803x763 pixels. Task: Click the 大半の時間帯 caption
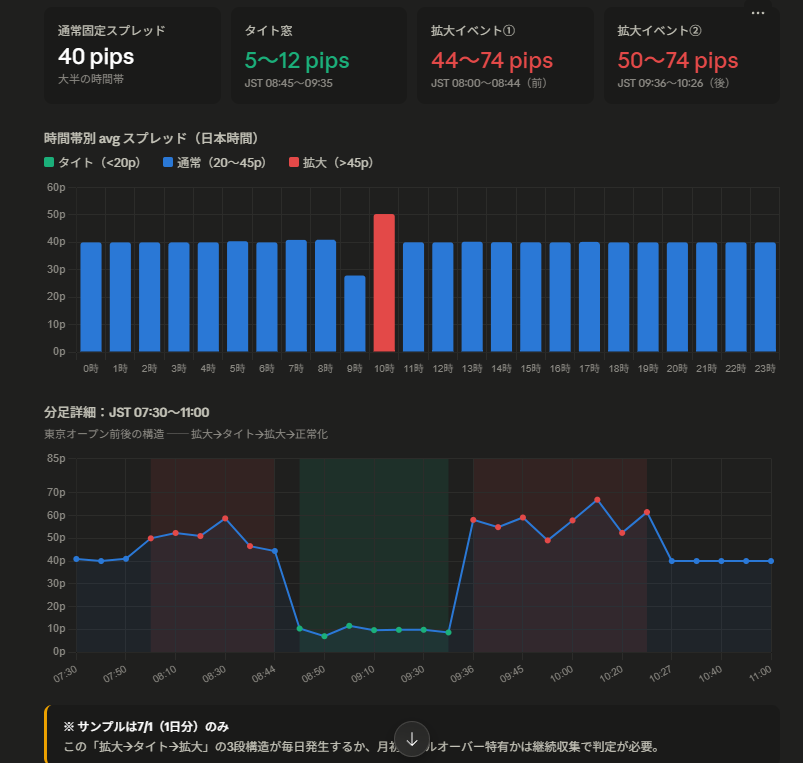tap(91, 79)
